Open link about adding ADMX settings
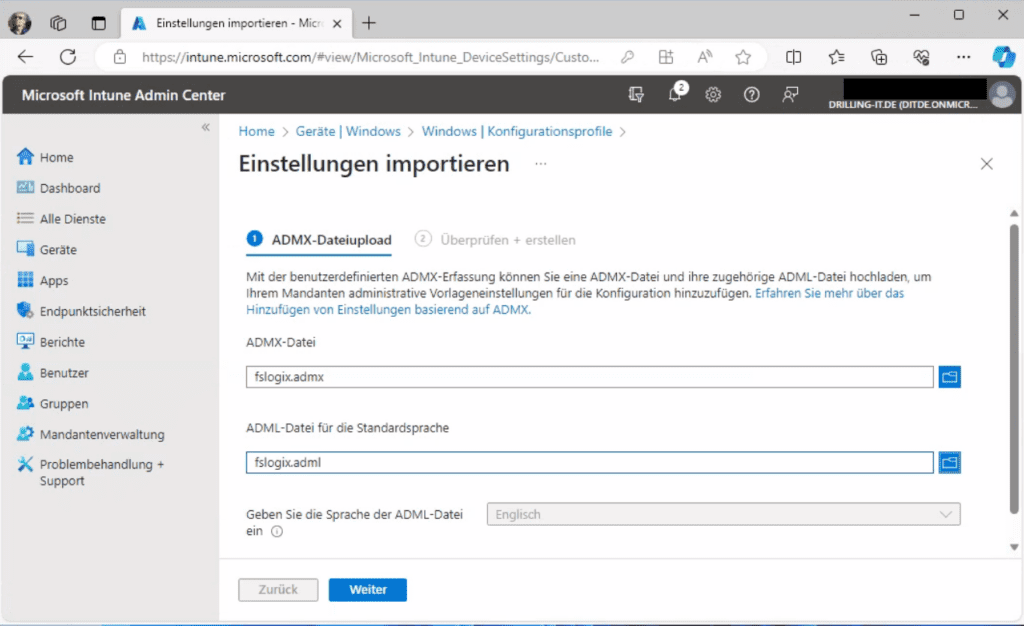 575,301
